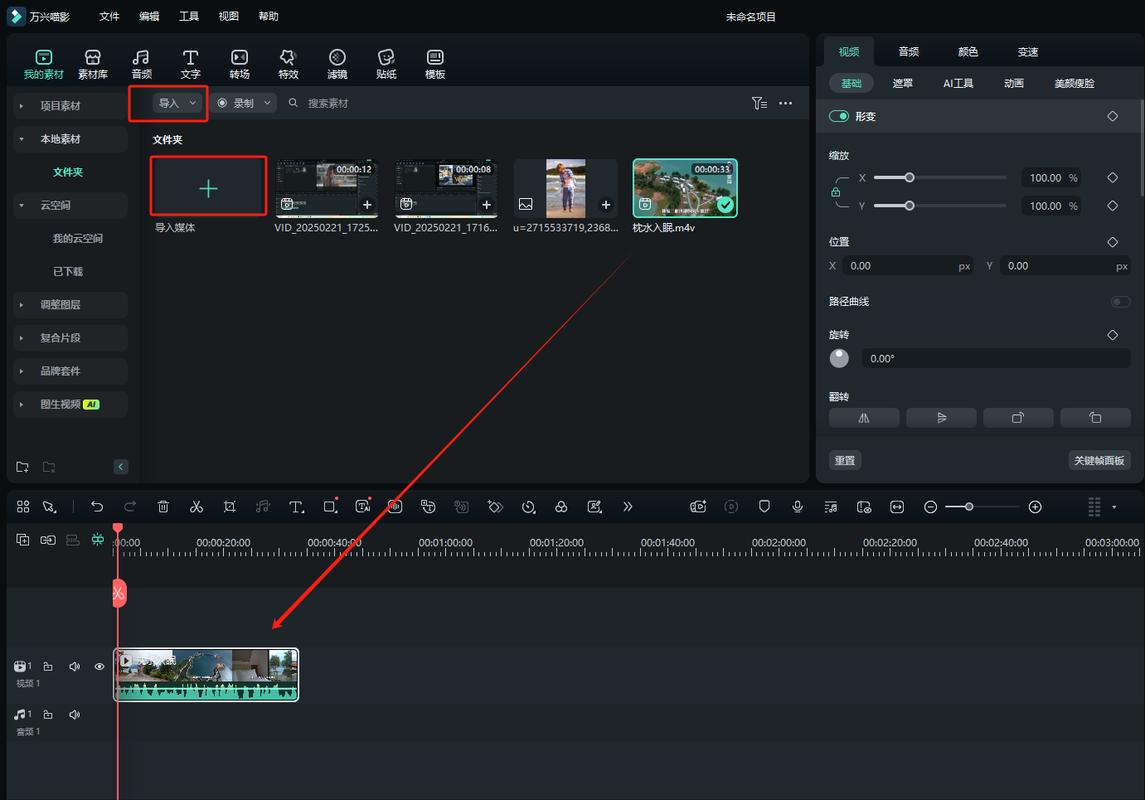This screenshot has width=1145, height=800.
Task: Open the 转场 (Transitions) panel
Action: pyautogui.click(x=239, y=64)
